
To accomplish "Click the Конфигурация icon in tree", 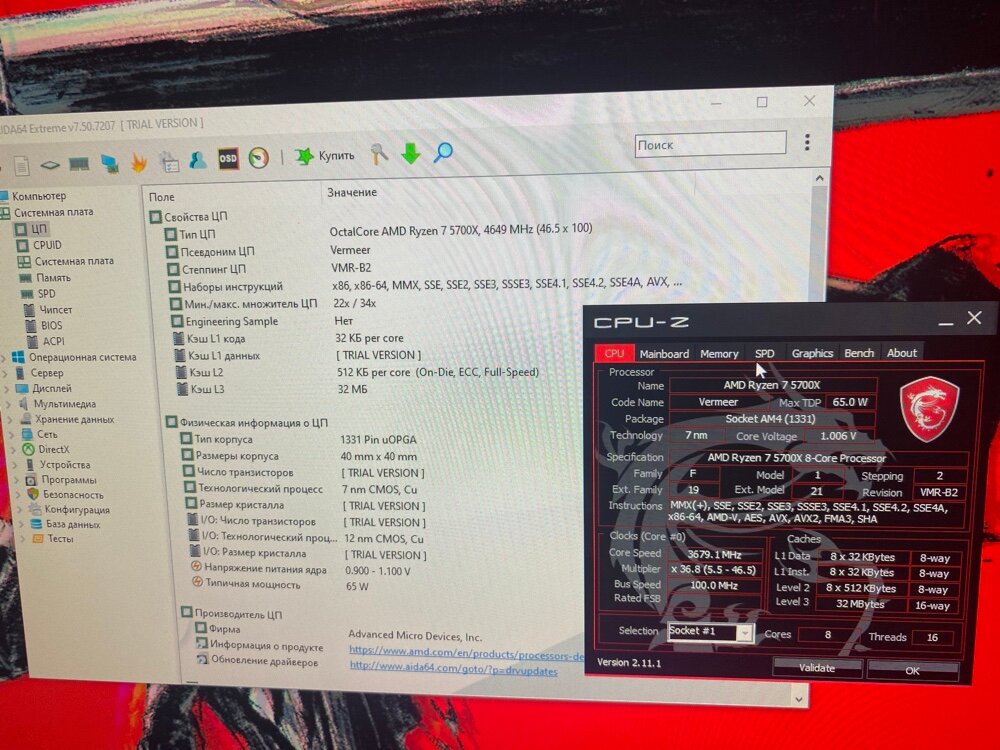I will 35,509.
